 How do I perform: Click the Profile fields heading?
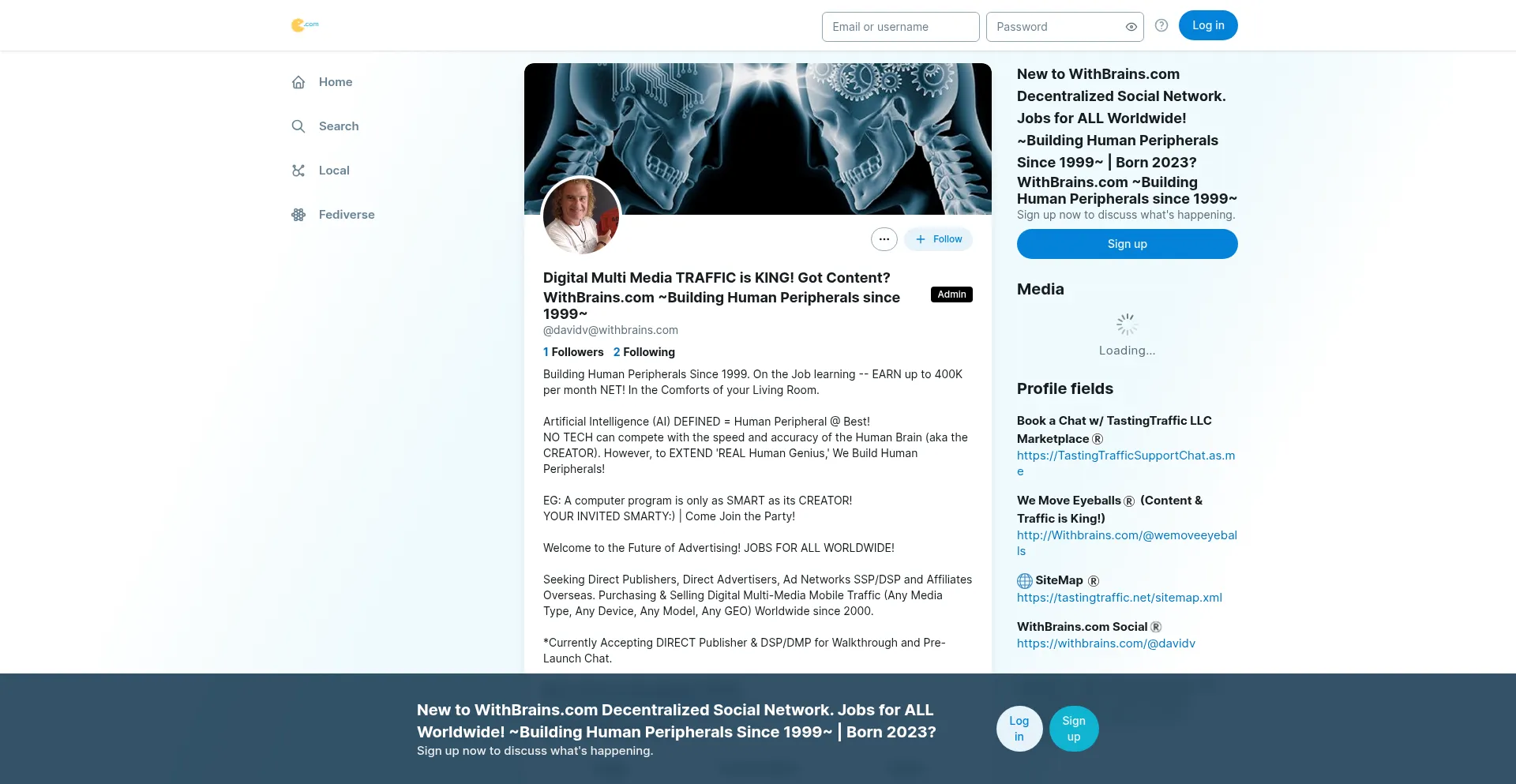(x=1065, y=388)
